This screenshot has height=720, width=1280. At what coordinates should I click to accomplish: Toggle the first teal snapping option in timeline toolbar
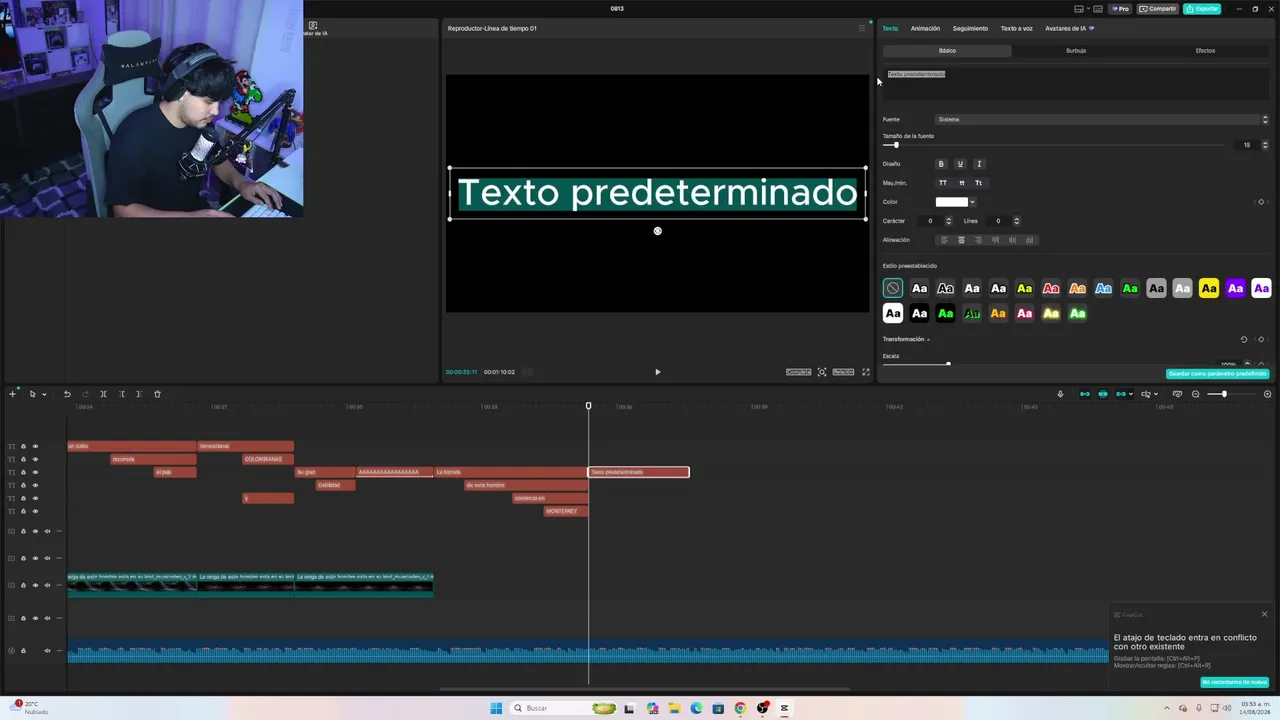click(1084, 394)
